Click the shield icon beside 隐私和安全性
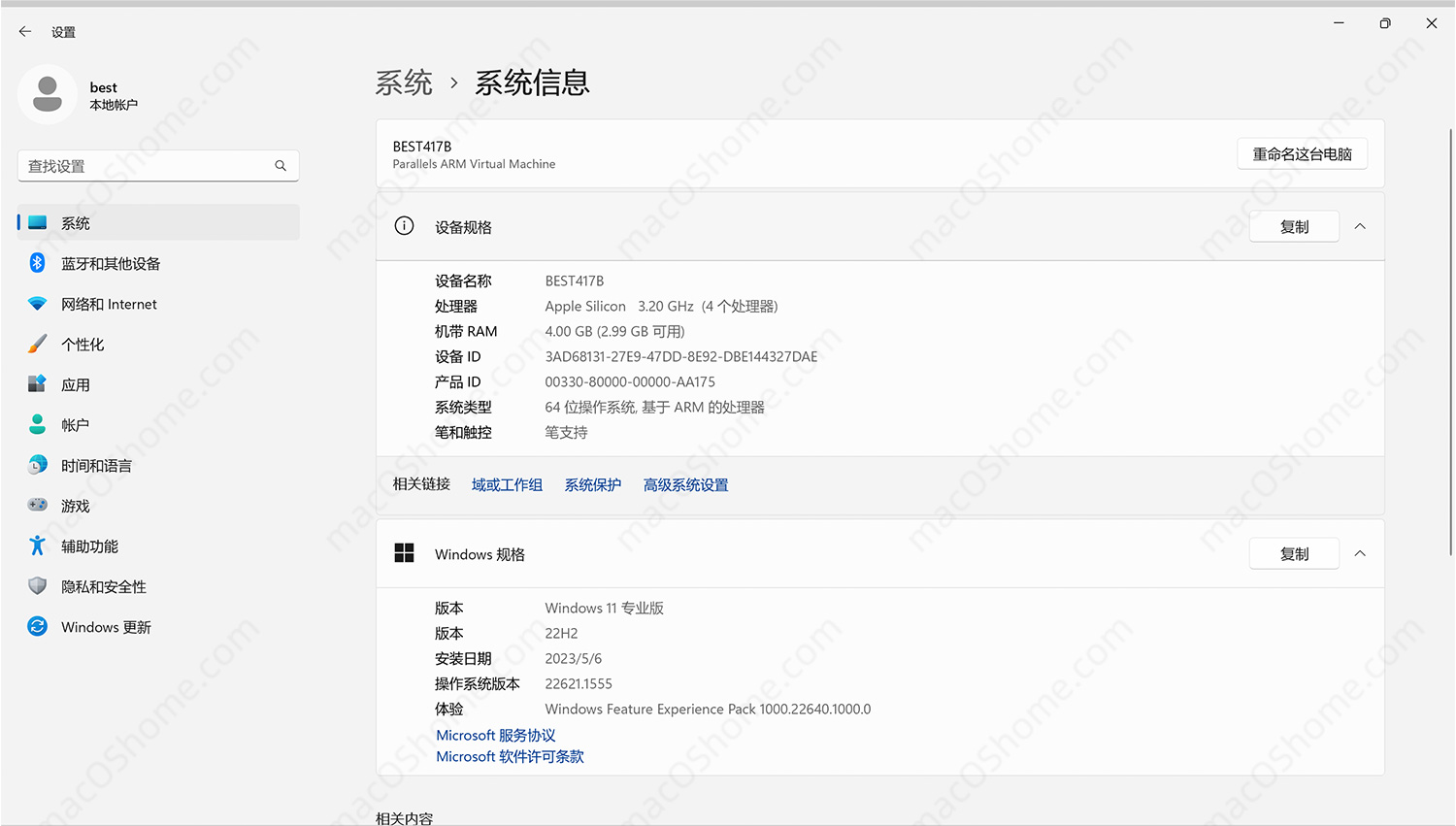This screenshot has width=1456, height=826. [x=38, y=586]
